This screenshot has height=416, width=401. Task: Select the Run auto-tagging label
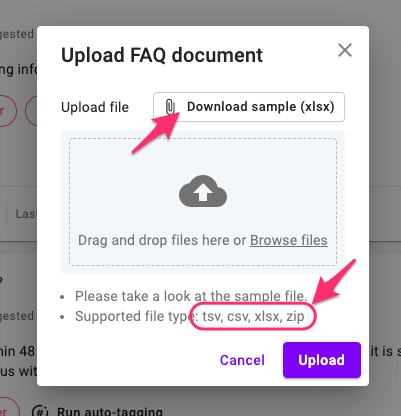[x=110, y=411]
